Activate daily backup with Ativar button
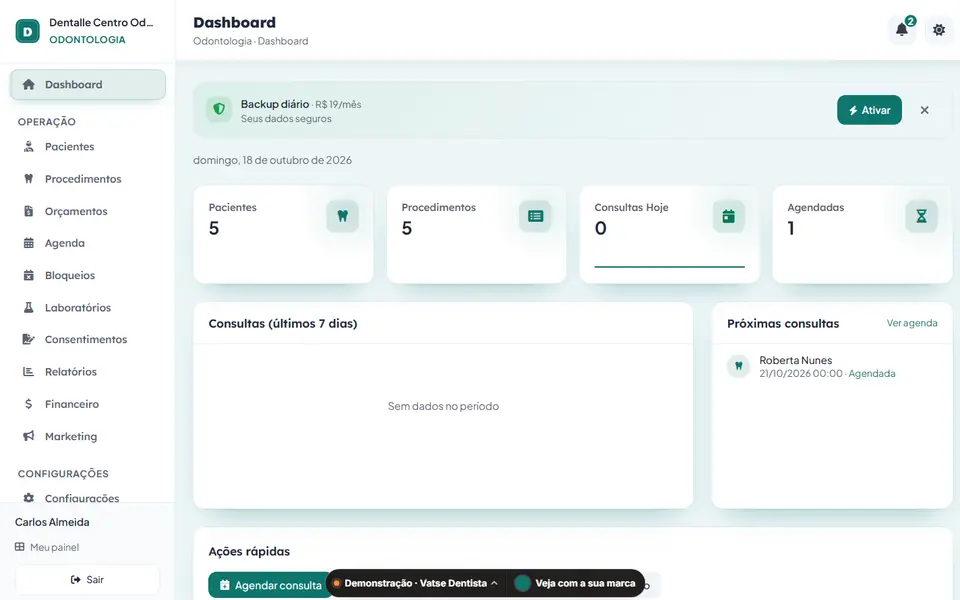Viewport: 960px width, 600px height. point(869,110)
